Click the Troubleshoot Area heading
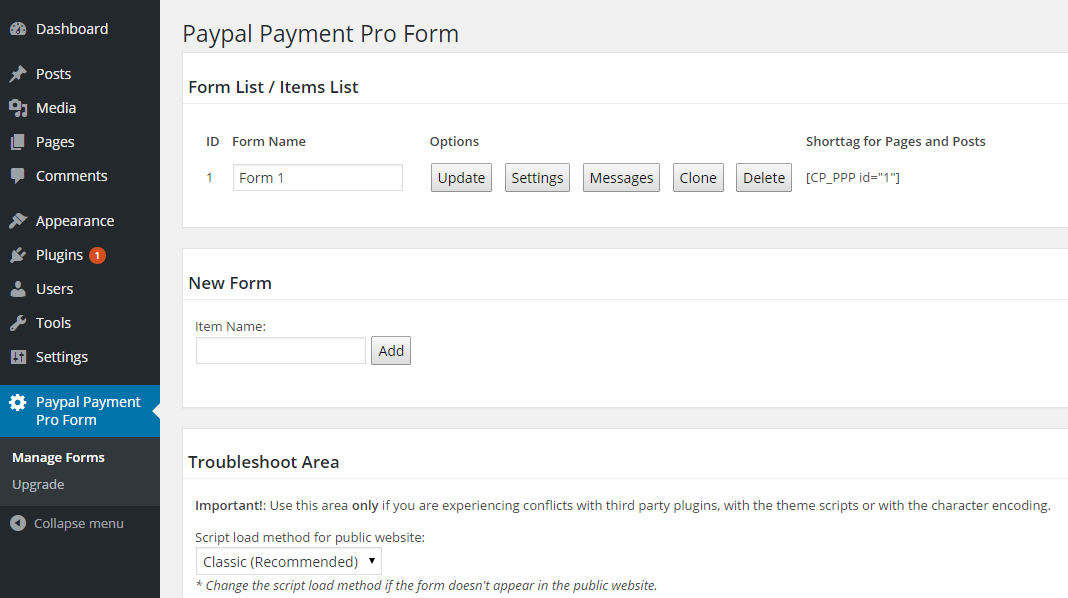The height and width of the screenshot is (598, 1068). tap(264, 462)
